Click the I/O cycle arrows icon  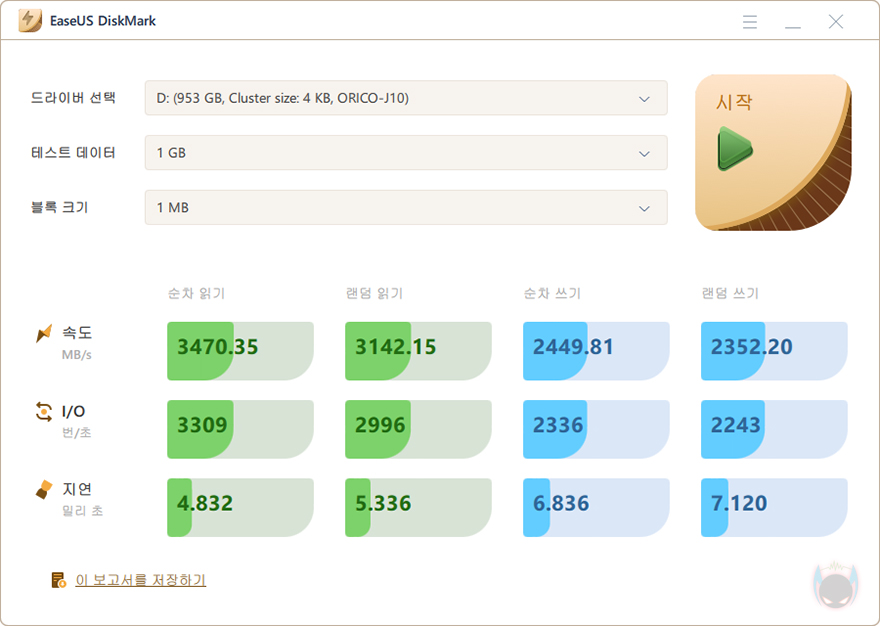44,411
